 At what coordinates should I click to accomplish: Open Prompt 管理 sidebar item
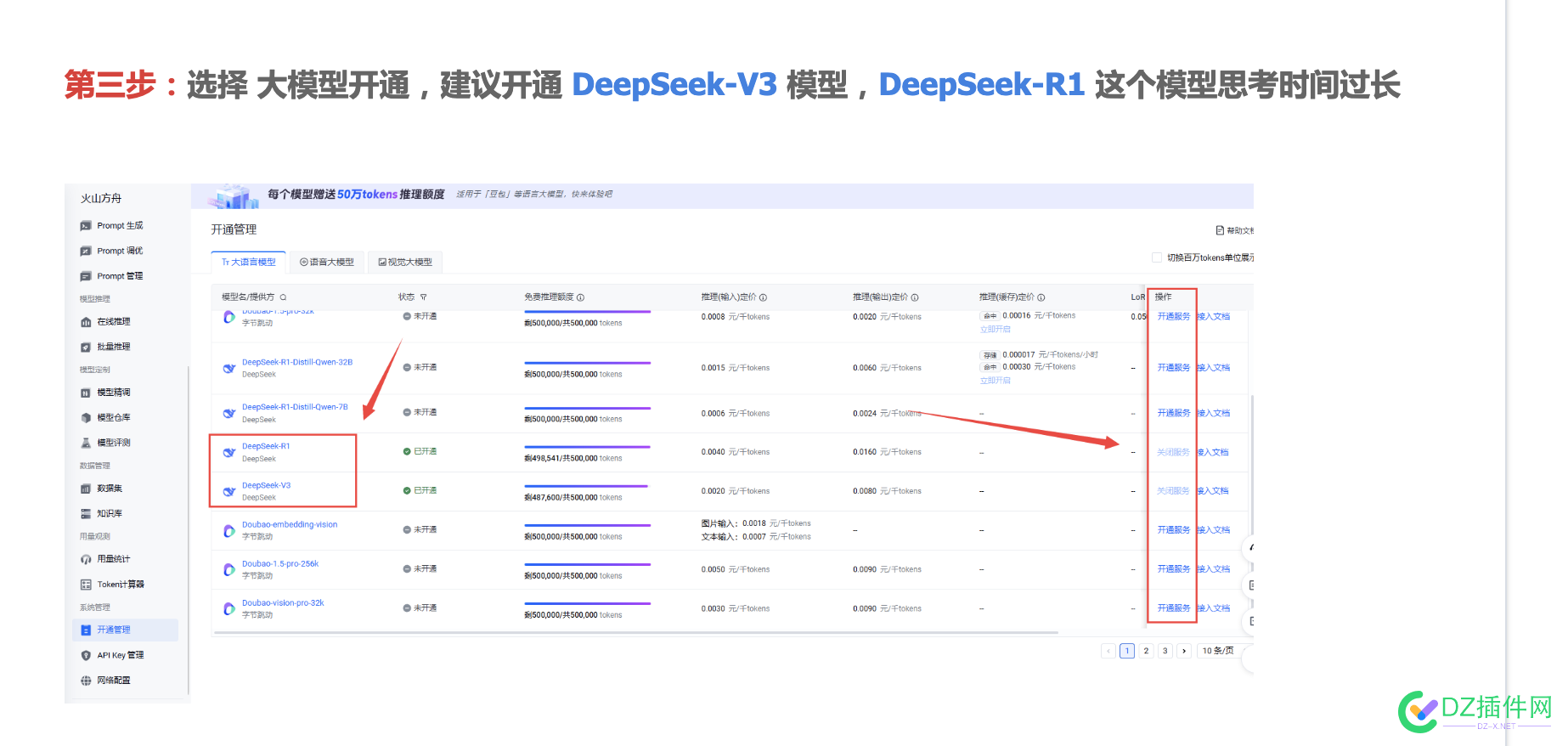[x=111, y=276]
